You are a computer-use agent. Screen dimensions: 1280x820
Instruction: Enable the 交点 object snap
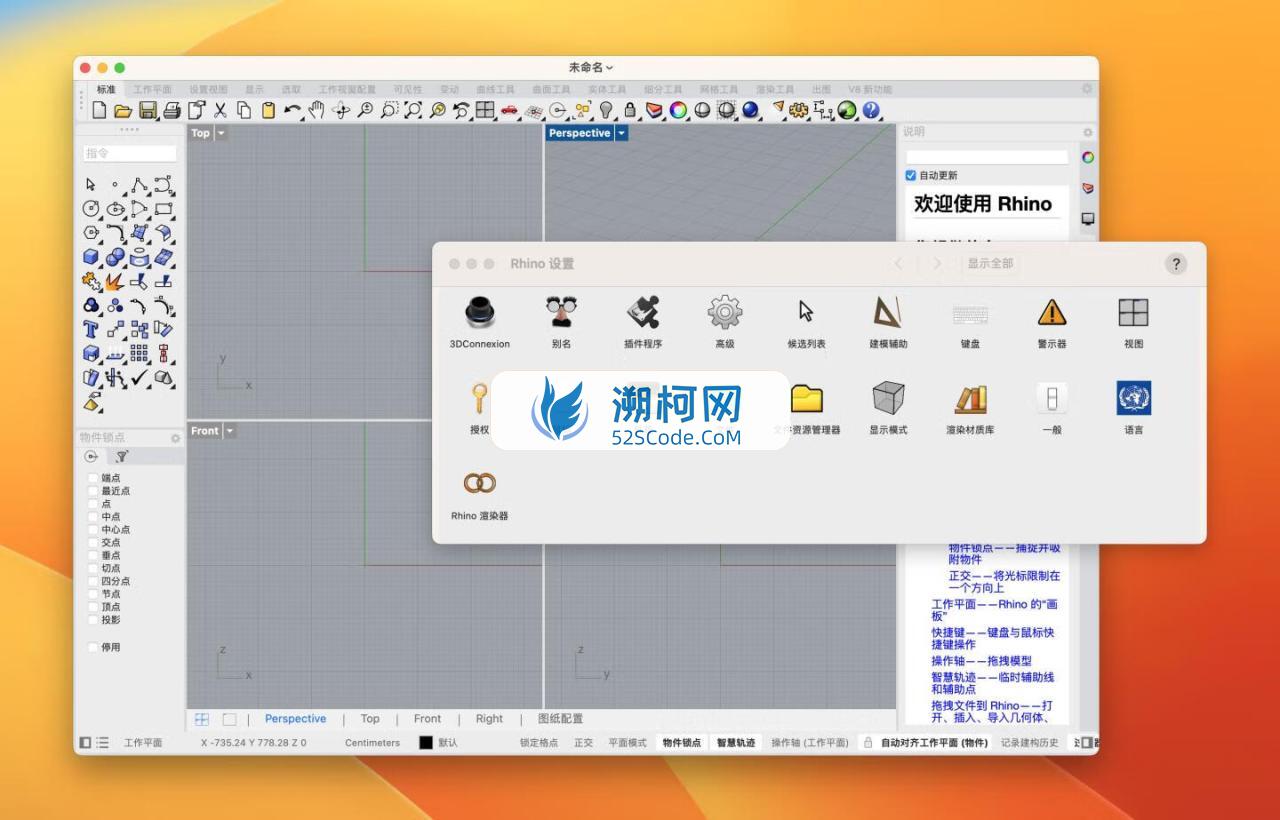[93, 543]
